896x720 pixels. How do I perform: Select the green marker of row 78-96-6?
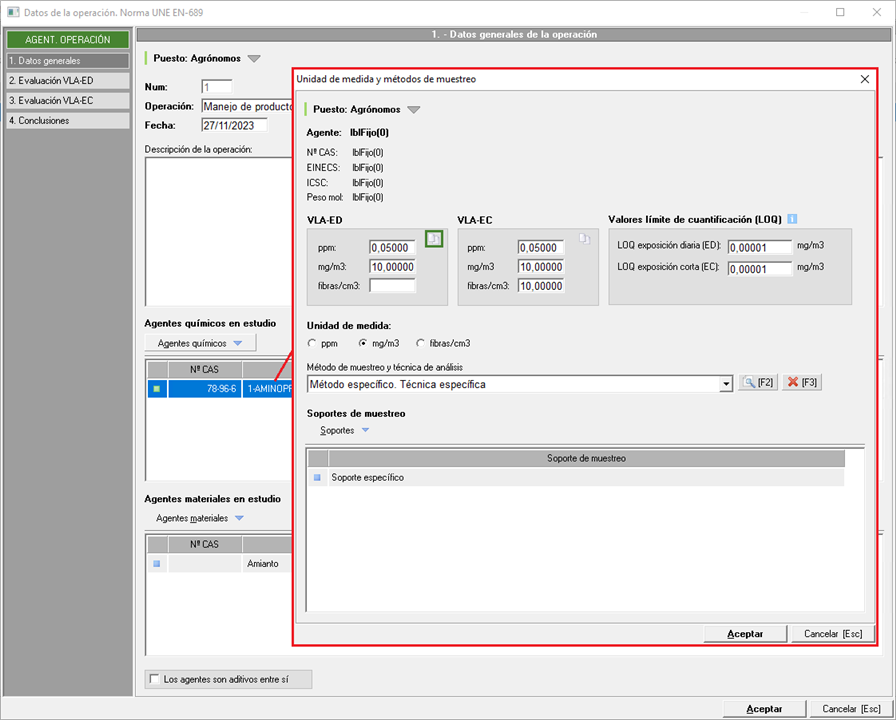157,389
